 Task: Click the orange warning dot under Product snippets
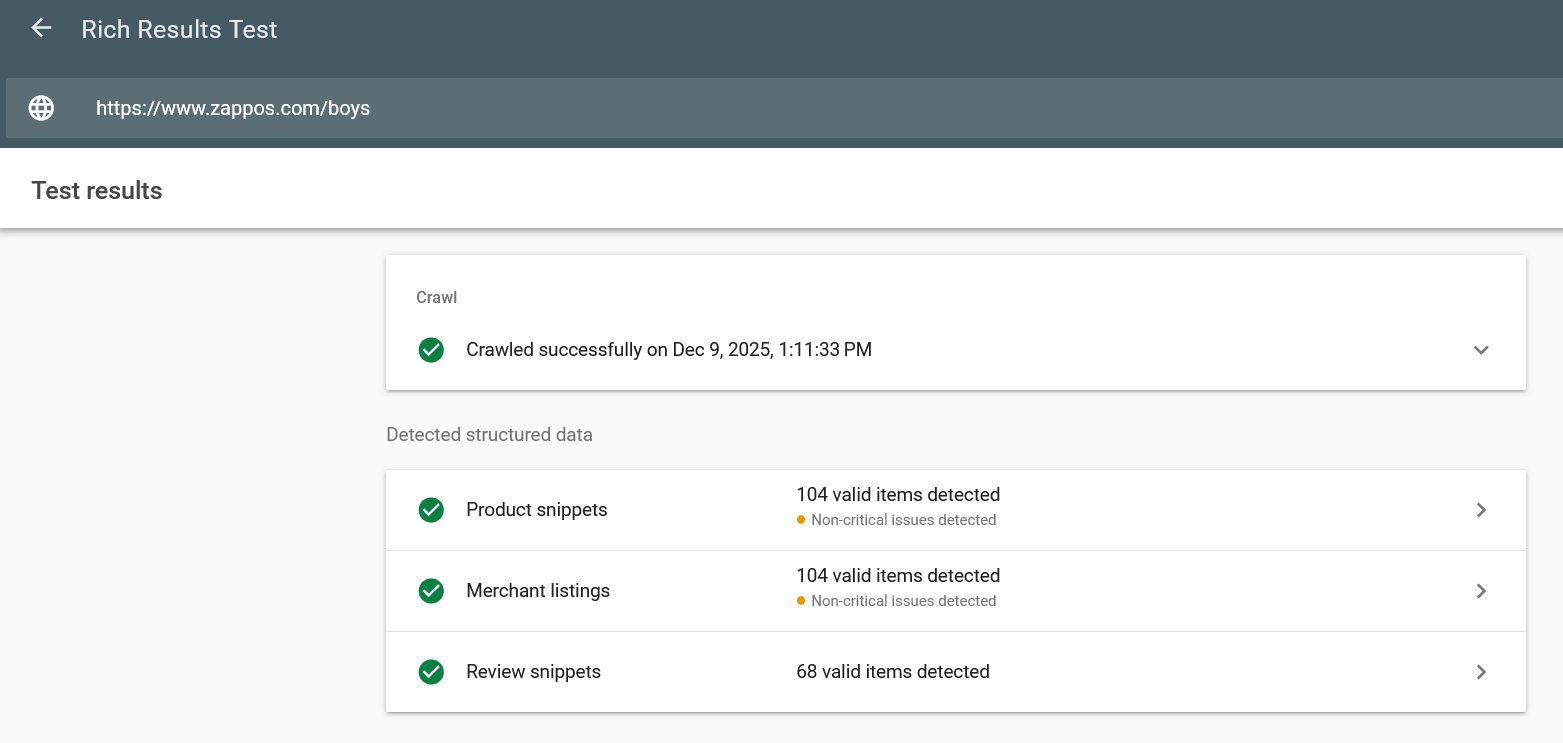coord(800,520)
